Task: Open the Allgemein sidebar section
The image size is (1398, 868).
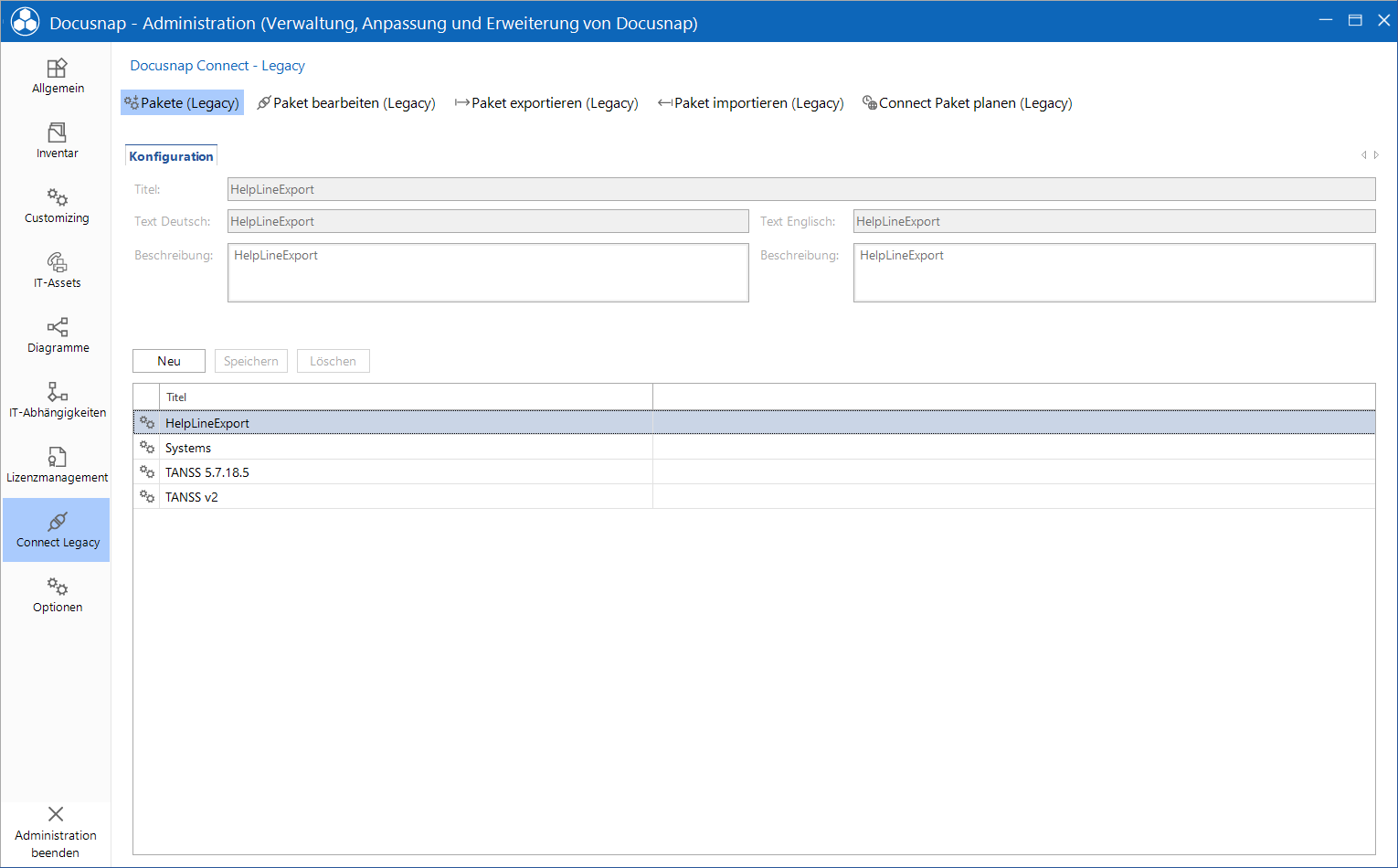Action: point(57,76)
